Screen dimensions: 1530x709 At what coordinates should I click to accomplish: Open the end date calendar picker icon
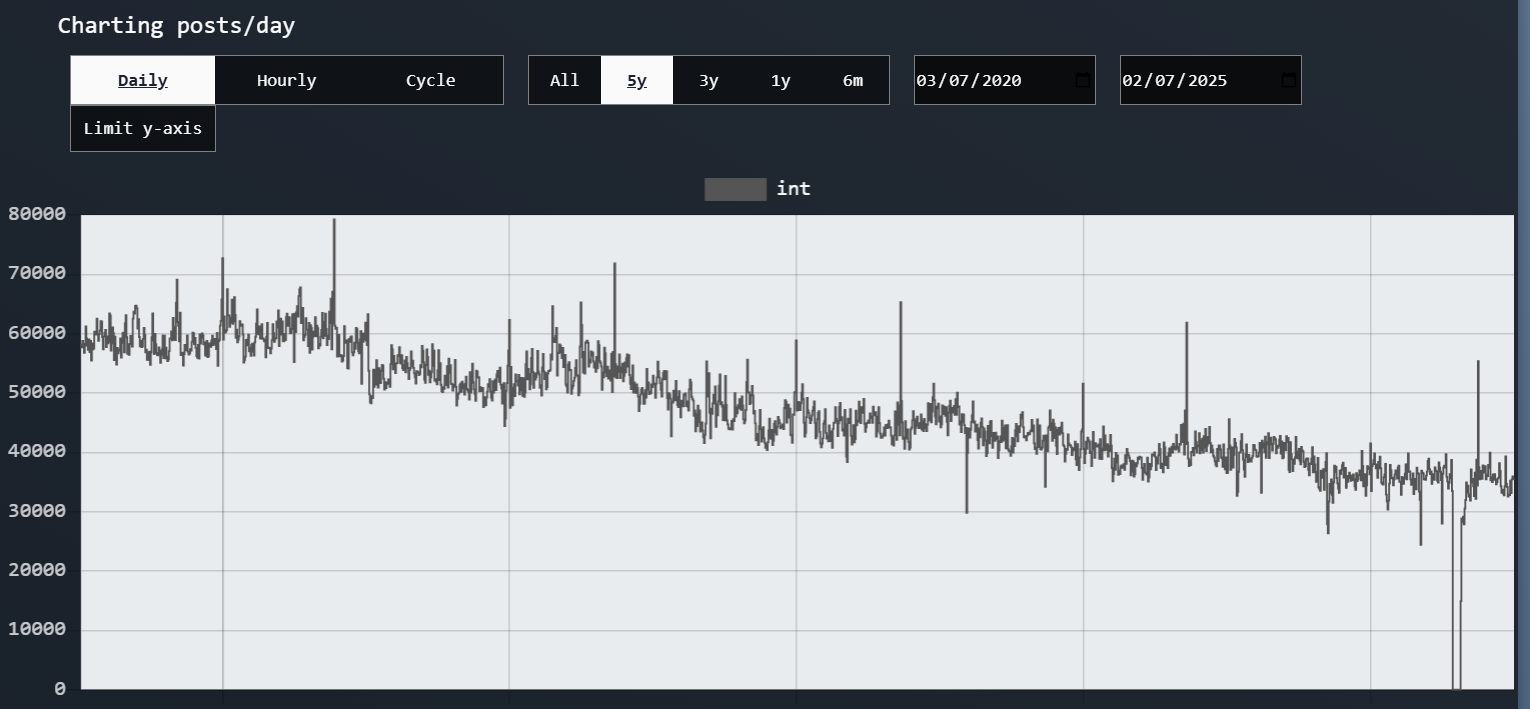pos(1288,80)
